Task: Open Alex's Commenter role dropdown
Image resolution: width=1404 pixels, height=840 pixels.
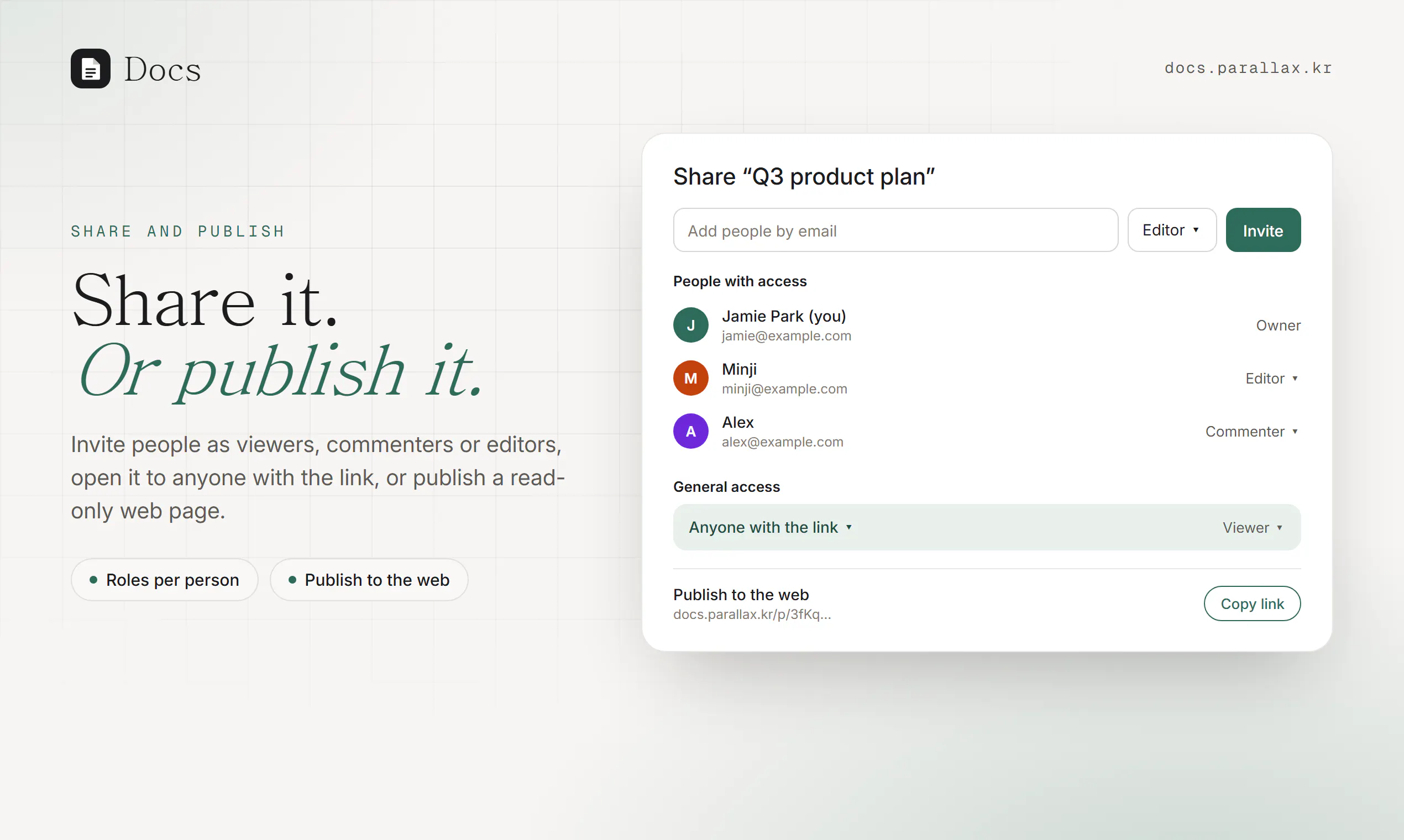Action: (x=1253, y=431)
